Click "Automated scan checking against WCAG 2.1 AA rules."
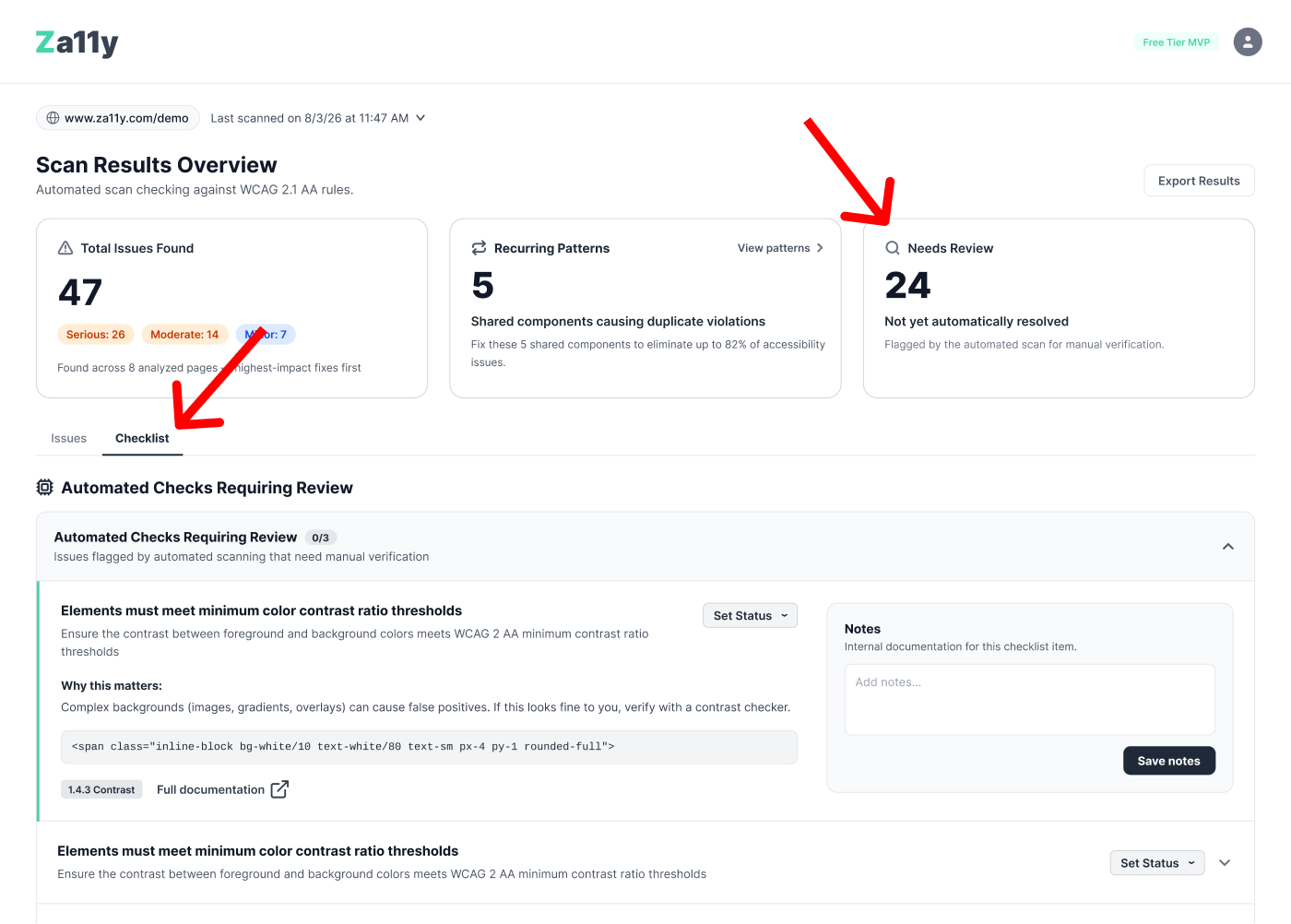The height and width of the screenshot is (924, 1291). coord(195,190)
